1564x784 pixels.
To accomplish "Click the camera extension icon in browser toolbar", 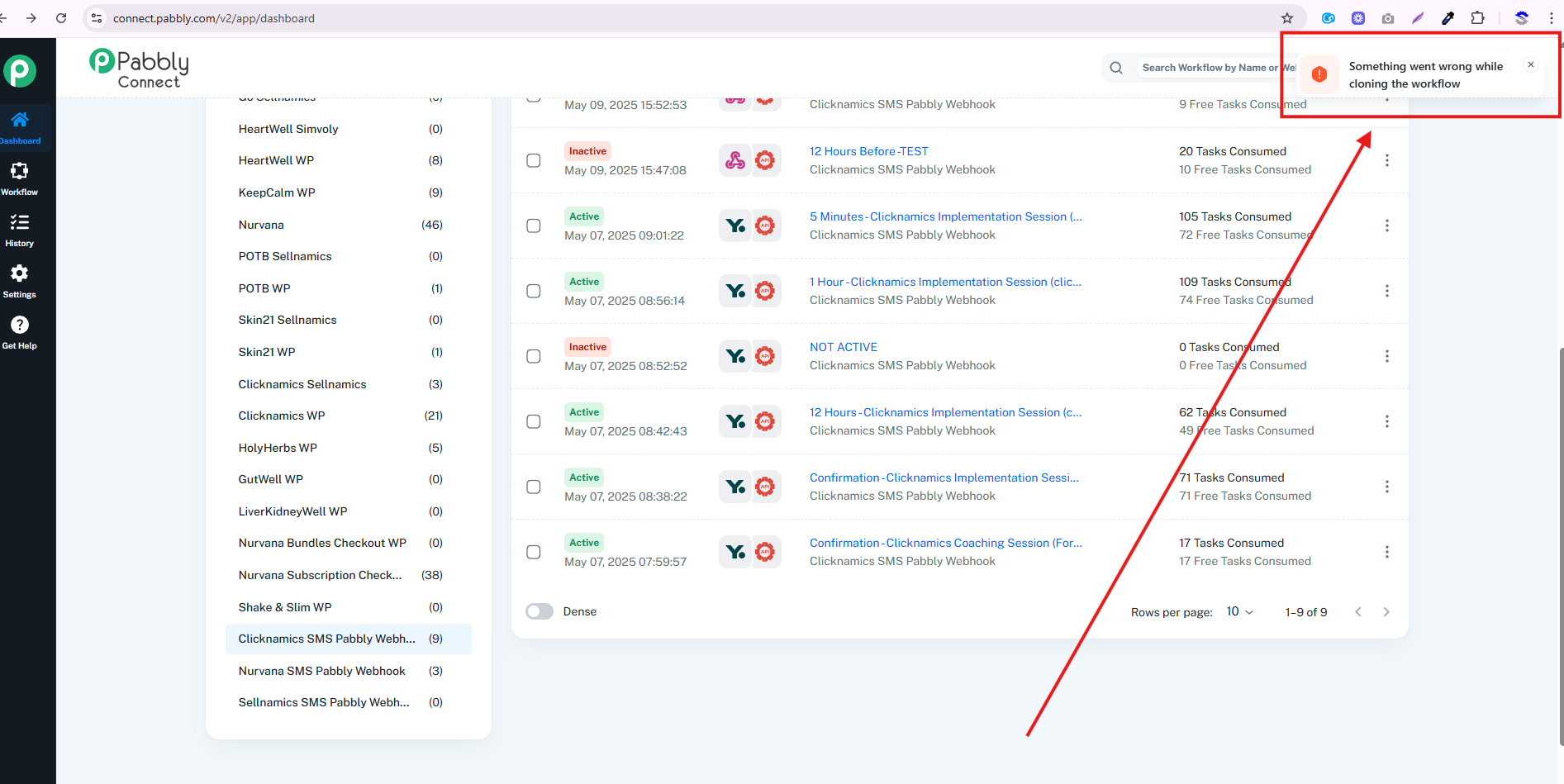I will coord(1388,18).
